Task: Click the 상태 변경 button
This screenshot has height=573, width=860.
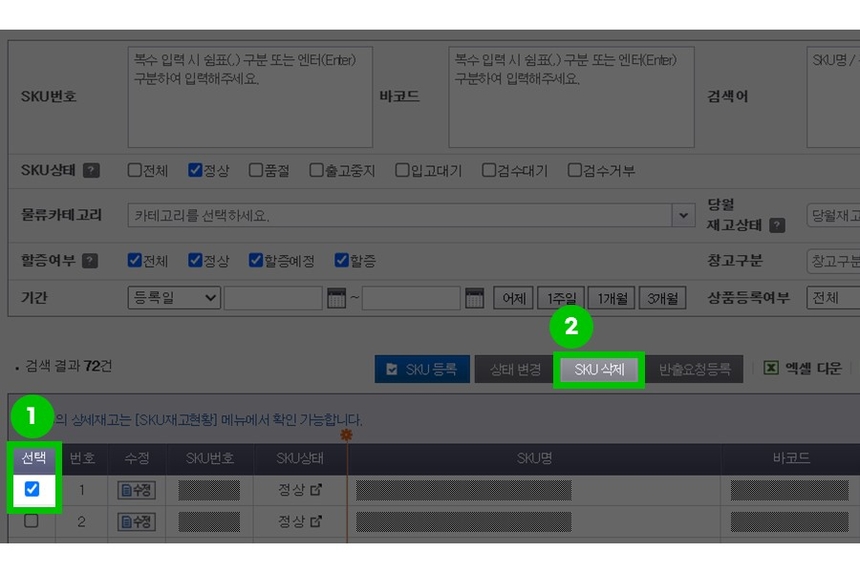Action: click(x=514, y=370)
